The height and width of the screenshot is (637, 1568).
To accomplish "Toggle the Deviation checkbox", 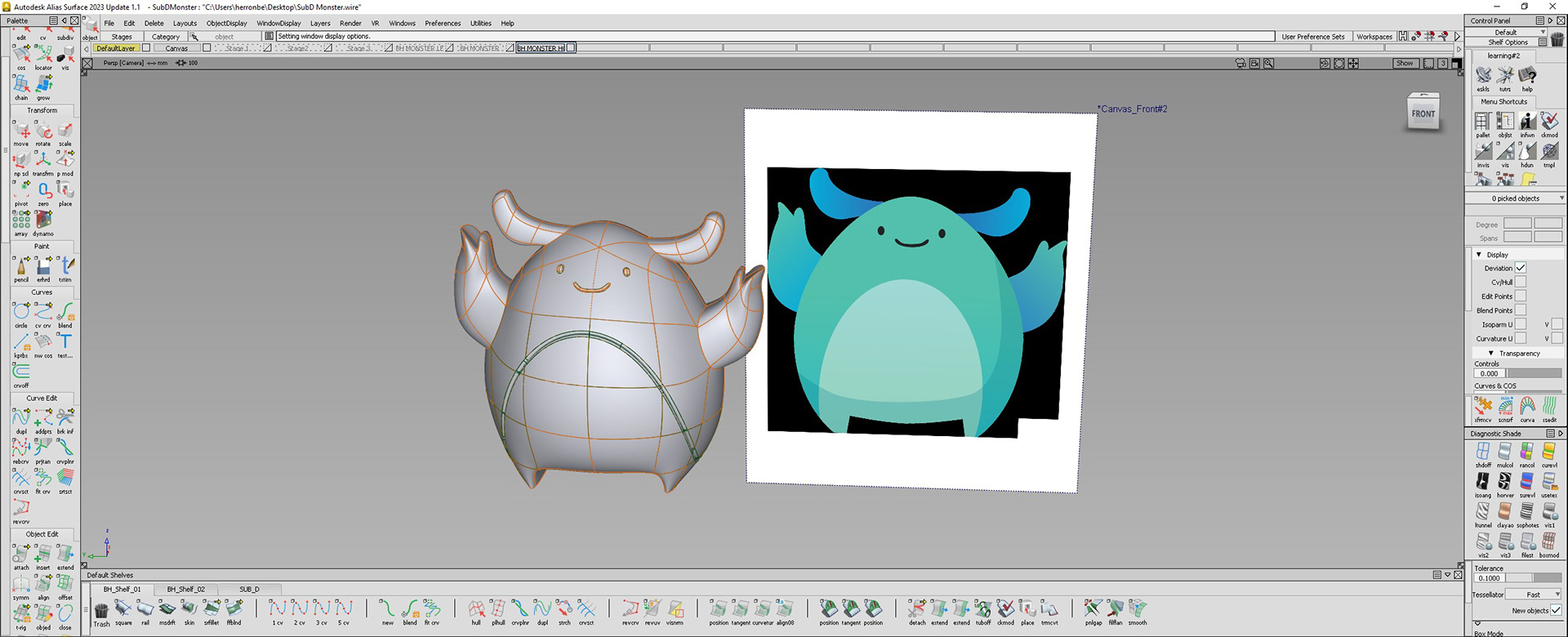I will (x=1521, y=268).
